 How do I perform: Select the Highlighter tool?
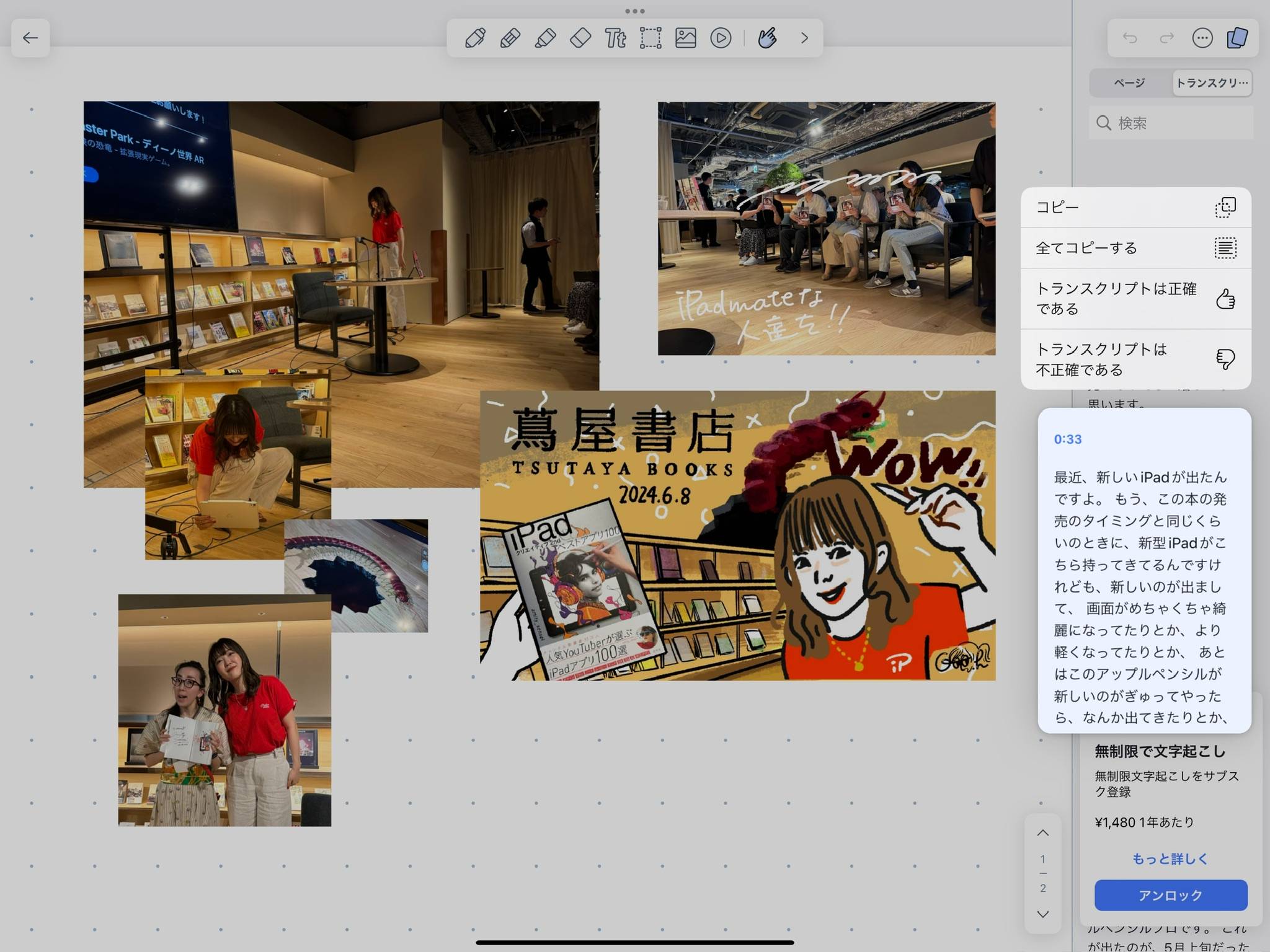pyautogui.click(x=545, y=38)
